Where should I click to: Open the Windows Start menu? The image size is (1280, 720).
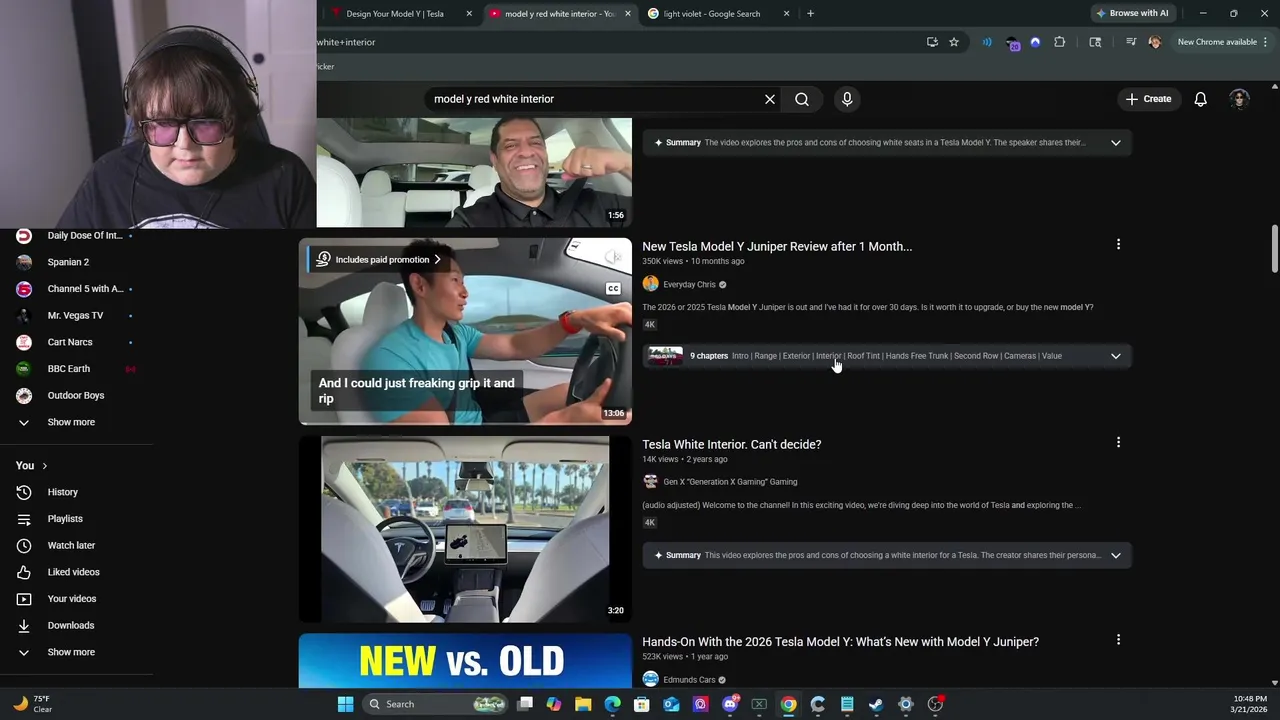[345, 704]
